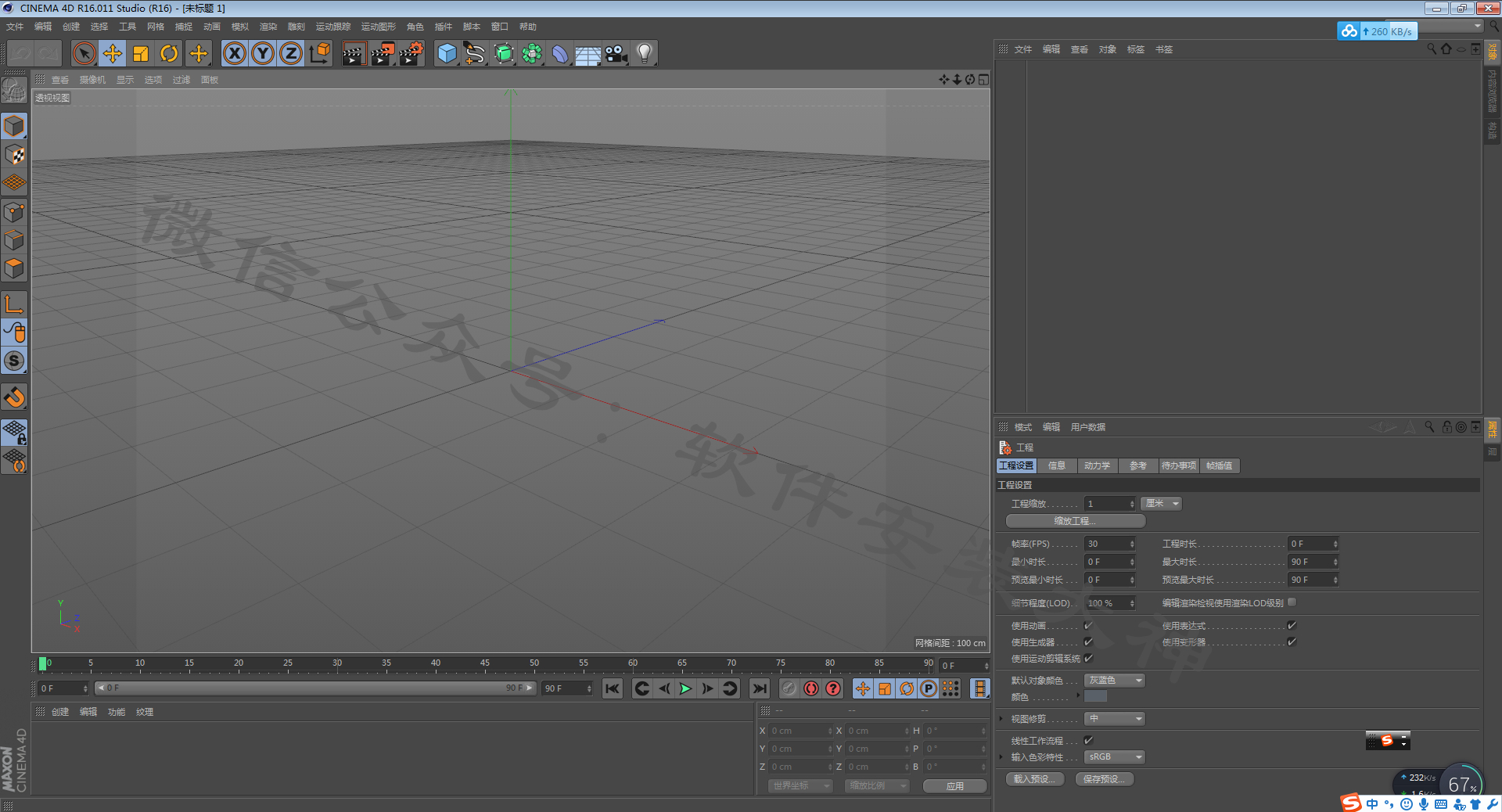Screen dimensions: 1502x812
Task: Add a floor environment object
Action: tap(588, 54)
